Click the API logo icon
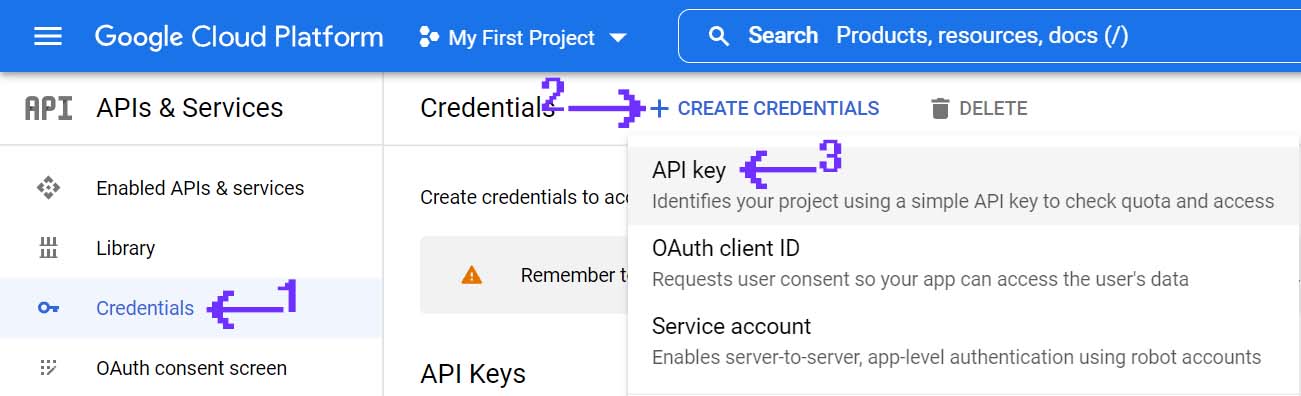1301x396 pixels. click(x=48, y=108)
